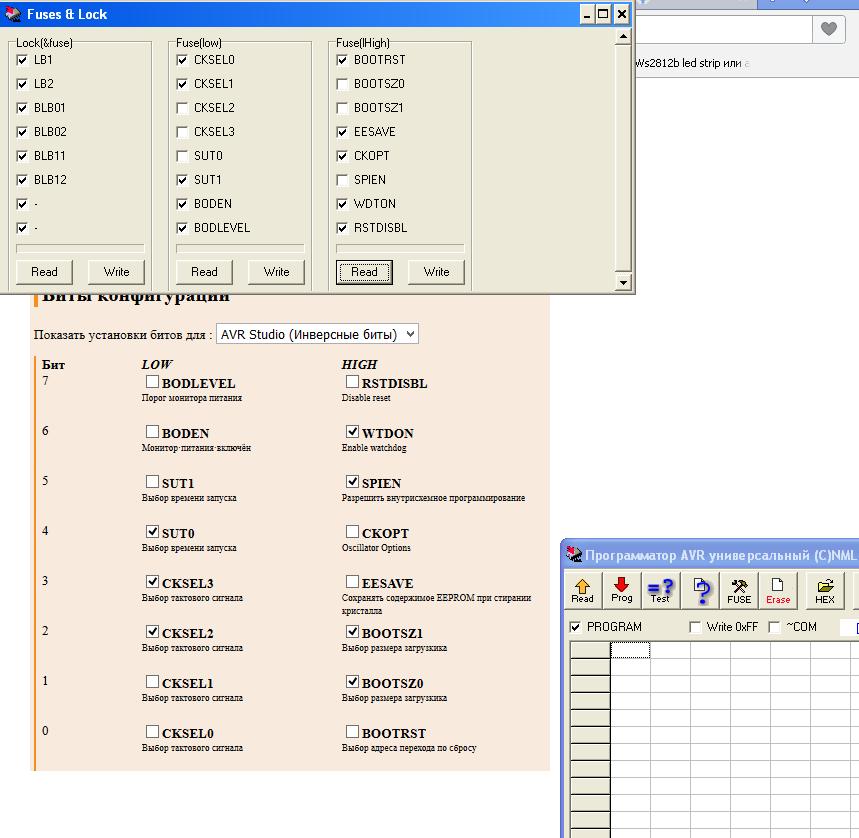Check the CKSEL2 fuse in Fuses & Lock
The height and width of the screenshot is (838, 859).
click(182, 108)
